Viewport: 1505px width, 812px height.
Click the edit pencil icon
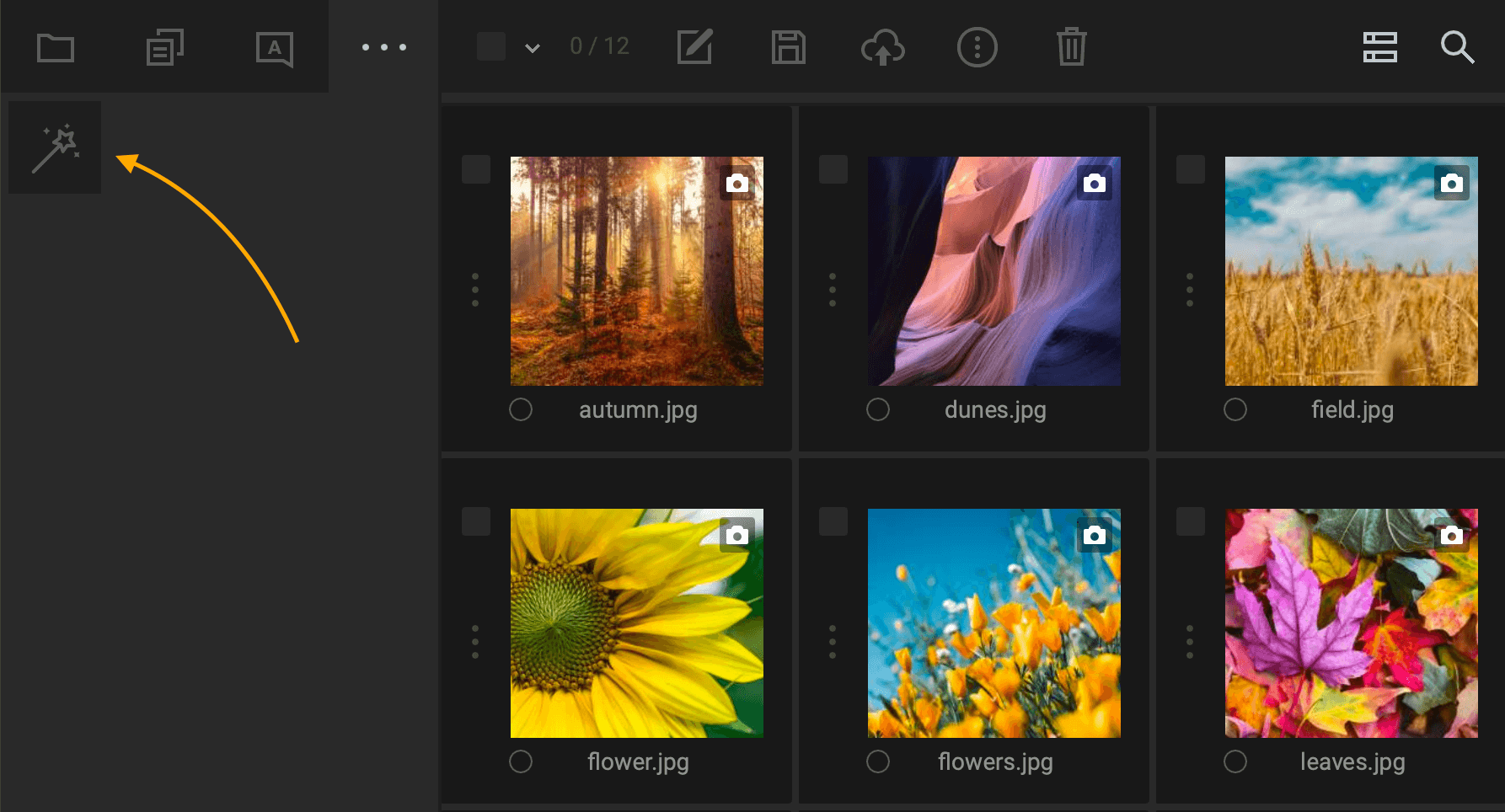[694, 46]
